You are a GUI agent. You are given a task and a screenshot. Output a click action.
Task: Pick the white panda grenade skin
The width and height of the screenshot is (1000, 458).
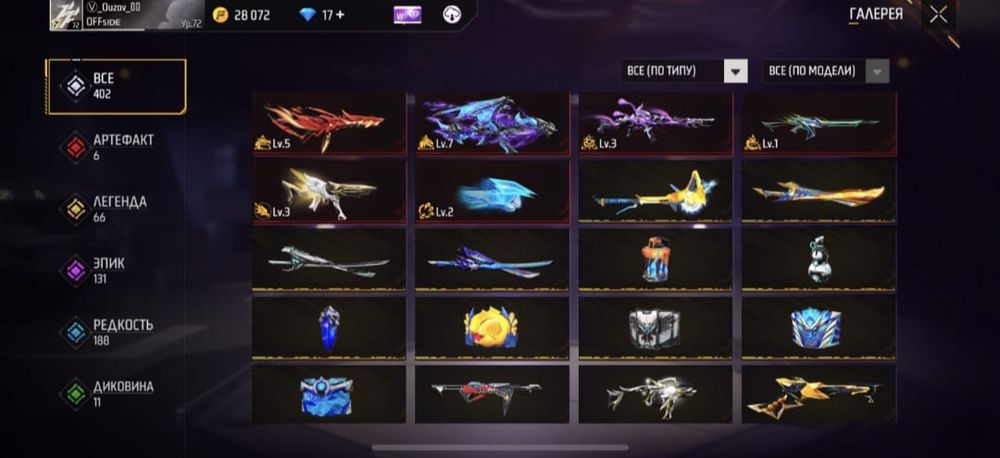[x=819, y=260]
